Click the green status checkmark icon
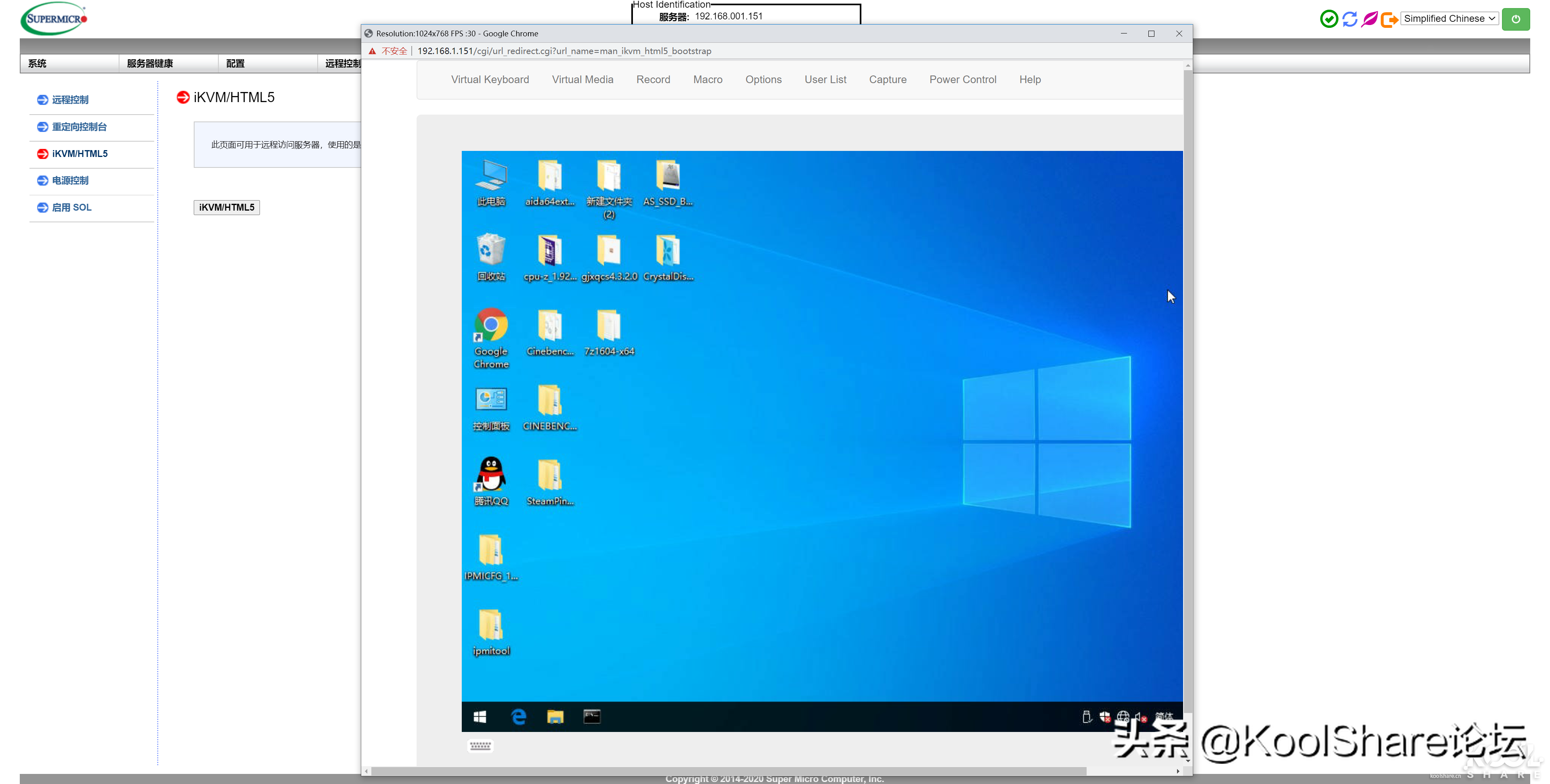This screenshot has height=784, width=1550. 1328,19
